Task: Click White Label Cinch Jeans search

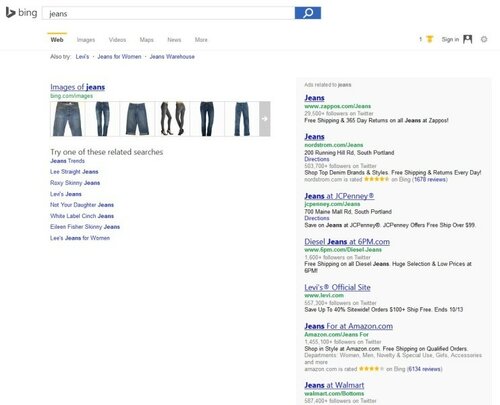Action: tap(82, 216)
